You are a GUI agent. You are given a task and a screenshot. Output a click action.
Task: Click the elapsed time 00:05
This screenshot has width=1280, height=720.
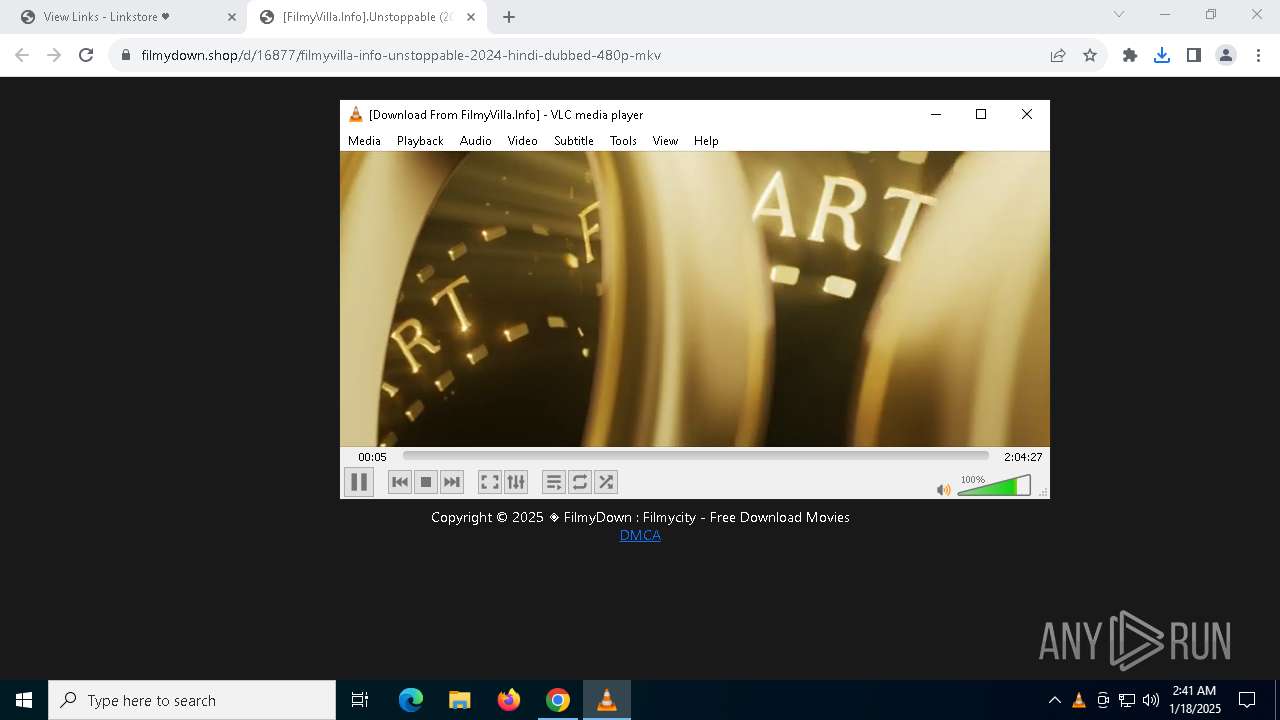(372, 457)
